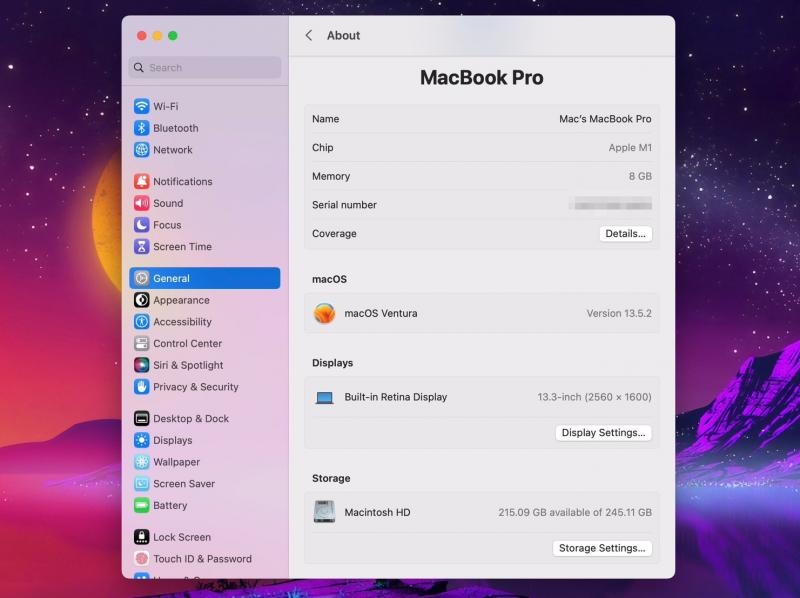
Task: Click the Macintosh HD drive icon
Action: click(x=324, y=512)
